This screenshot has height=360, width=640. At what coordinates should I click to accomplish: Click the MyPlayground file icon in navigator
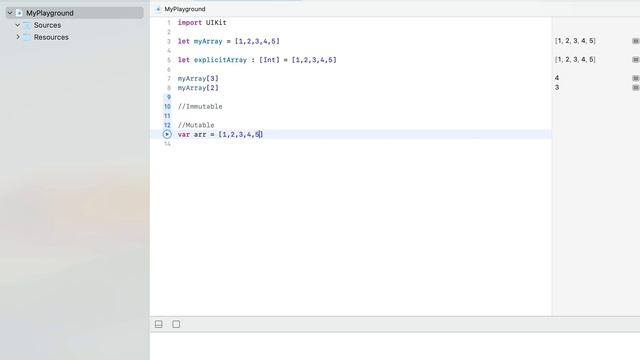click(19, 13)
